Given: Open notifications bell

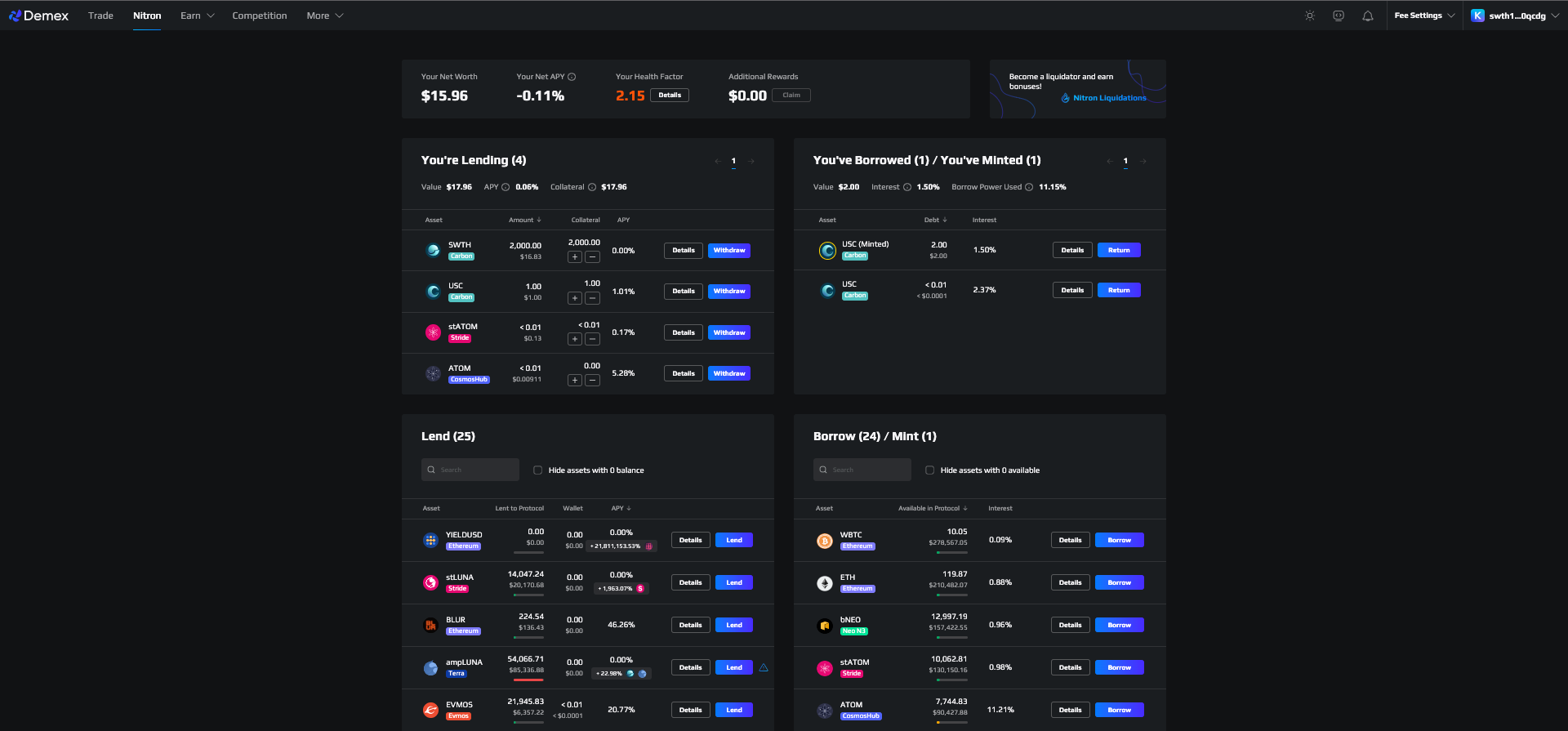Looking at the screenshot, I should coord(1368,16).
